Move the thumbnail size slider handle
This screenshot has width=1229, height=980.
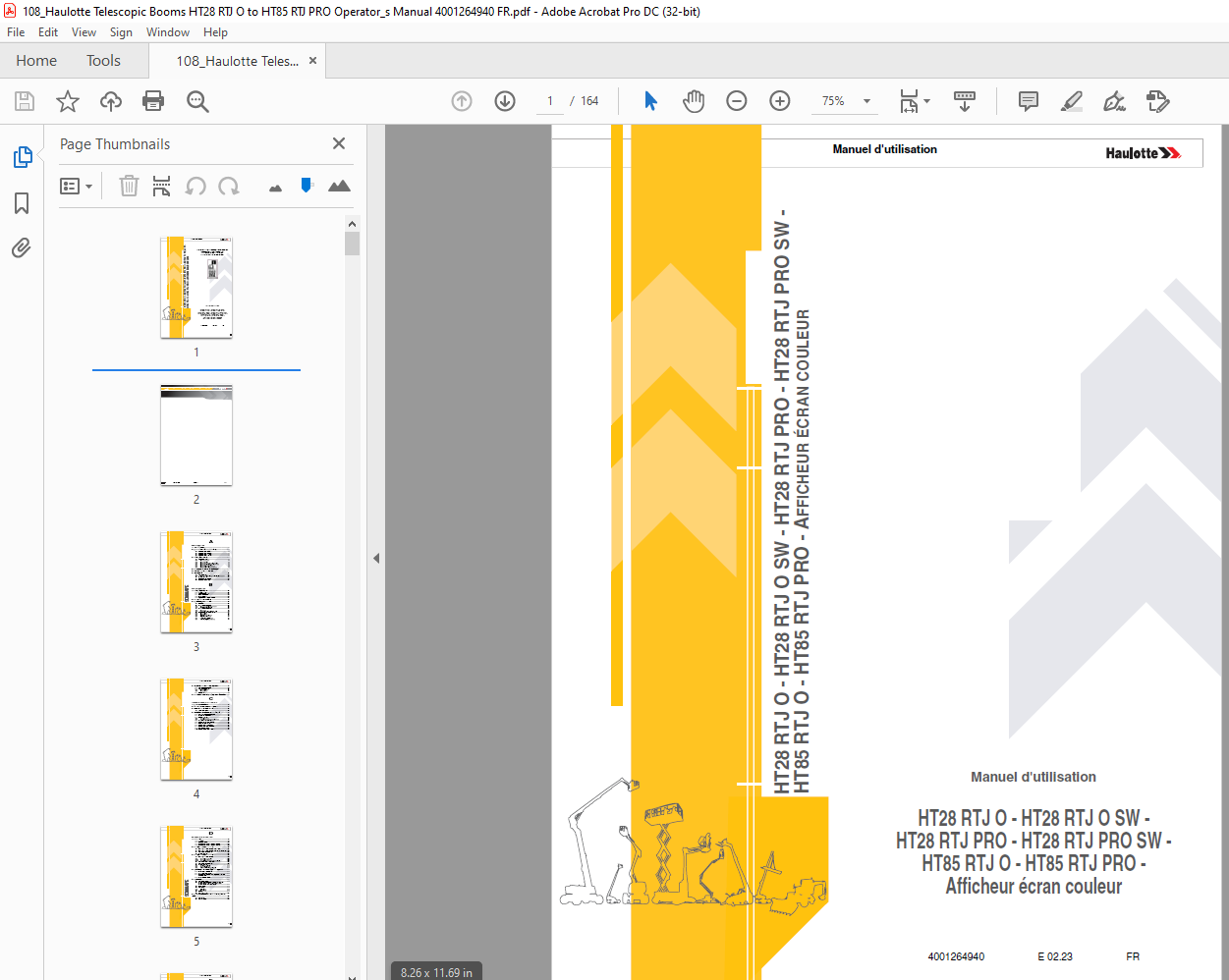[x=307, y=185]
